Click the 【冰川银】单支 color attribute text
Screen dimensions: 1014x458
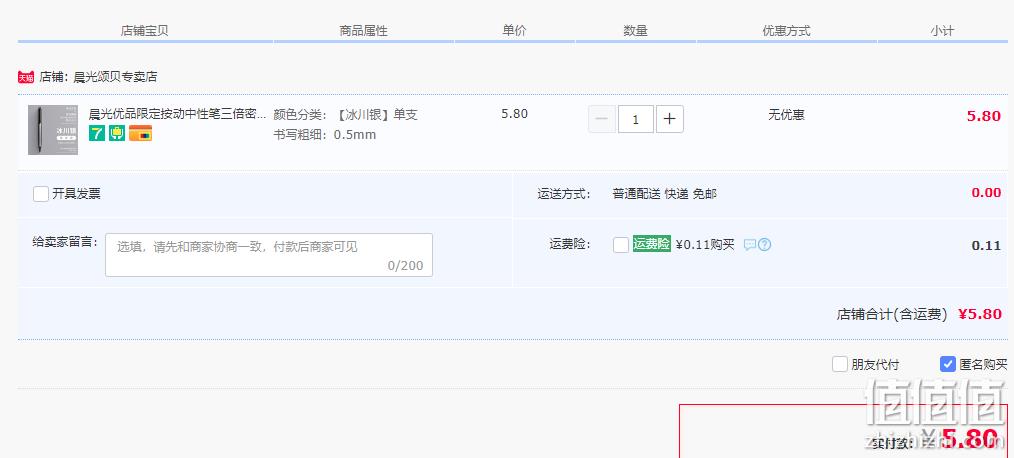(376, 115)
